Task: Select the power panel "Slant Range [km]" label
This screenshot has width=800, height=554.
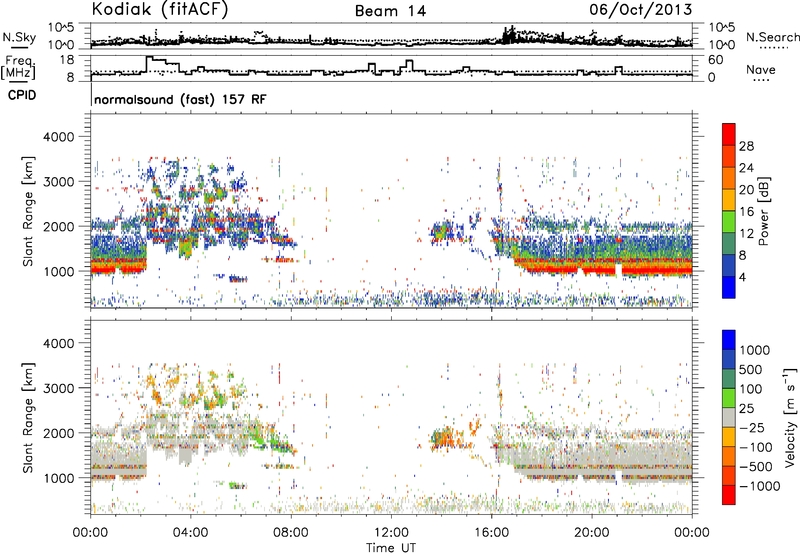Action: pos(28,212)
